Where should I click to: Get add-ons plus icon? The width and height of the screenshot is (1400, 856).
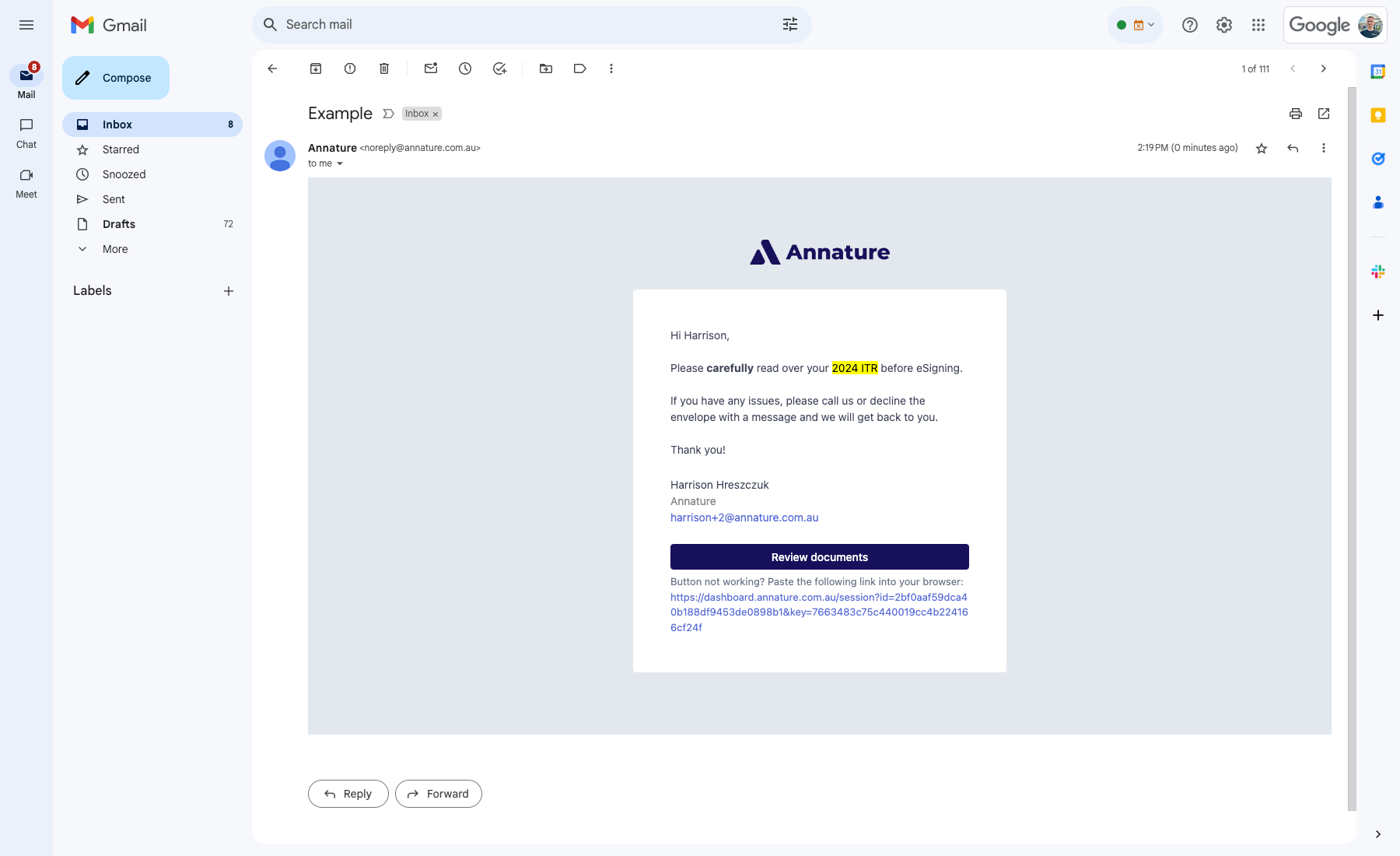(x=1378, y=315)
